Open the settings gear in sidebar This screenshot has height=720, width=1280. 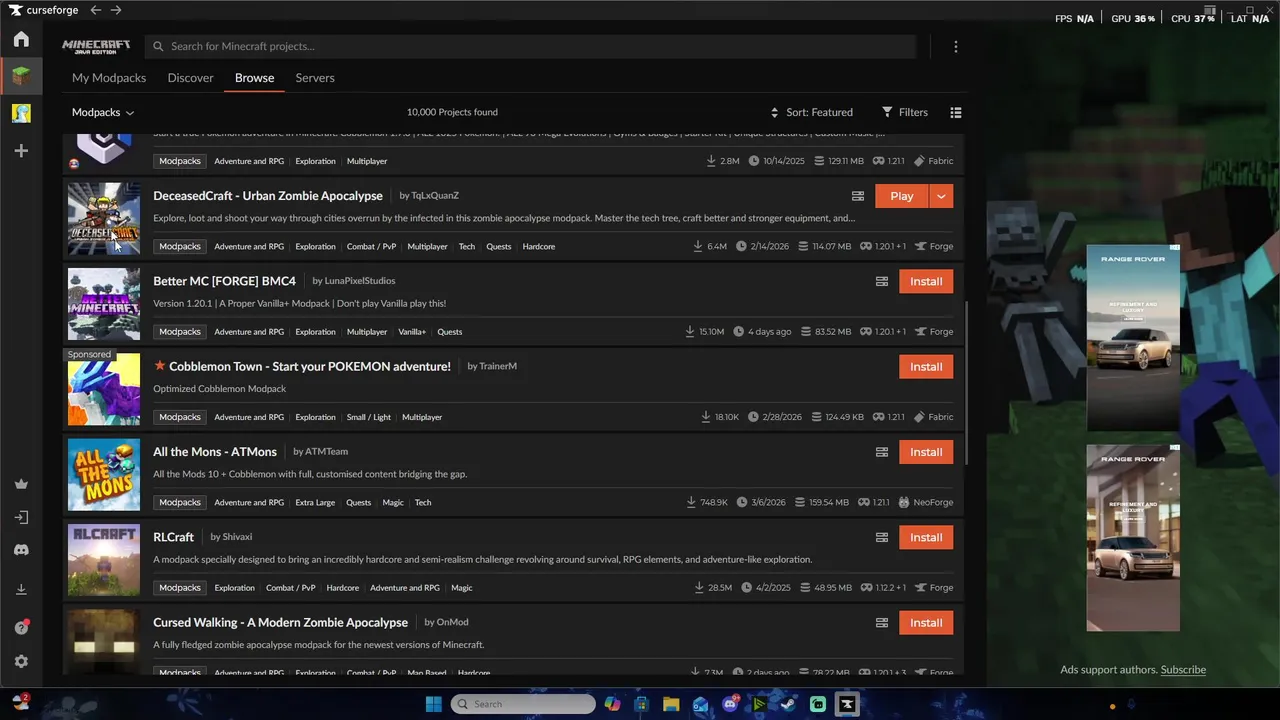point(21,662)
